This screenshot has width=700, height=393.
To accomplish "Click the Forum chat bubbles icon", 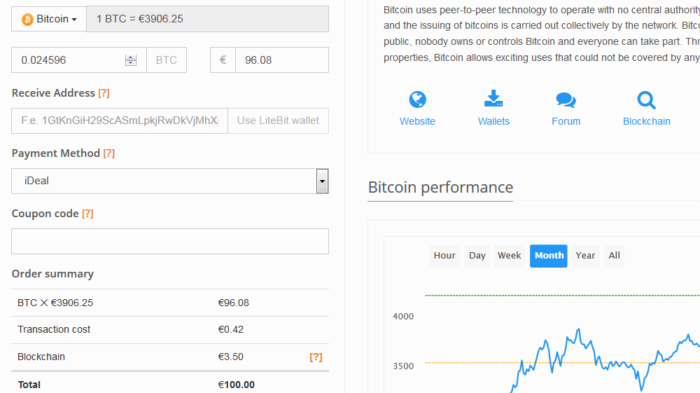I will coord(566,100).
